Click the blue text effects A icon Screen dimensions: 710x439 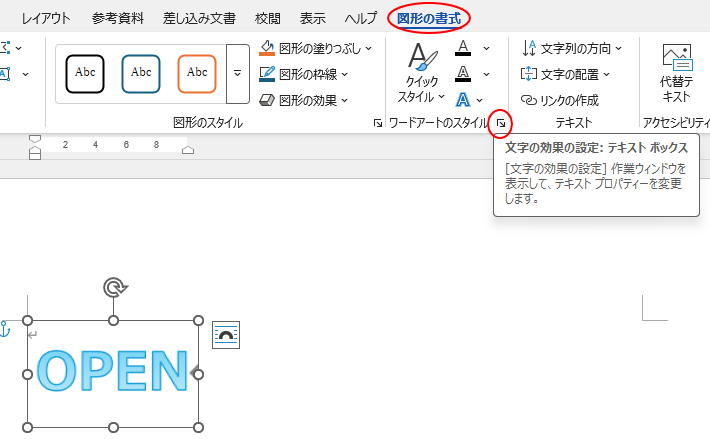463,100
